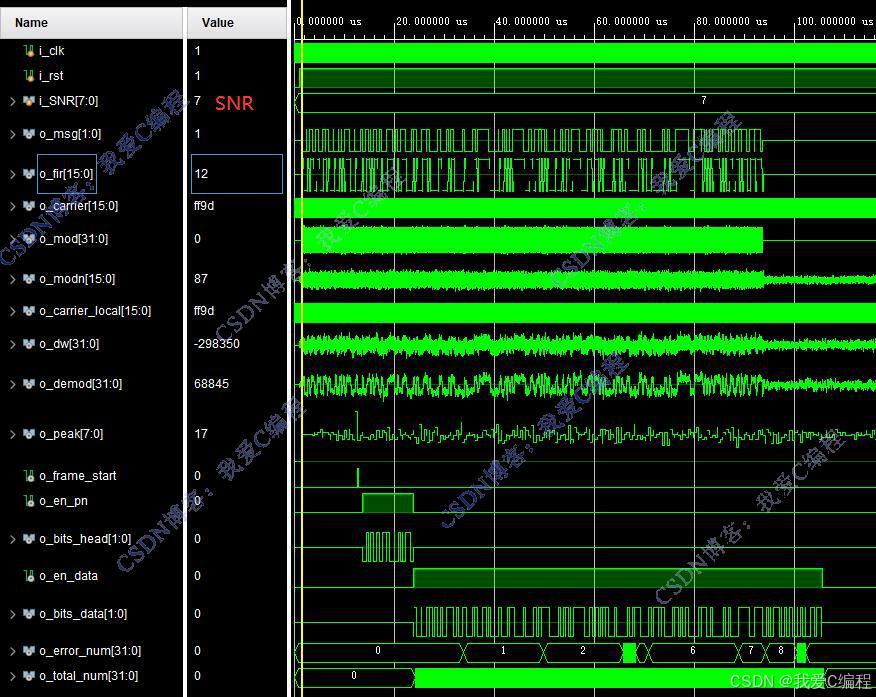This screenshot has width=876, height=697.
Task: Click the o_frame_start pulse in the waveform
Action: tap(358, 478)
